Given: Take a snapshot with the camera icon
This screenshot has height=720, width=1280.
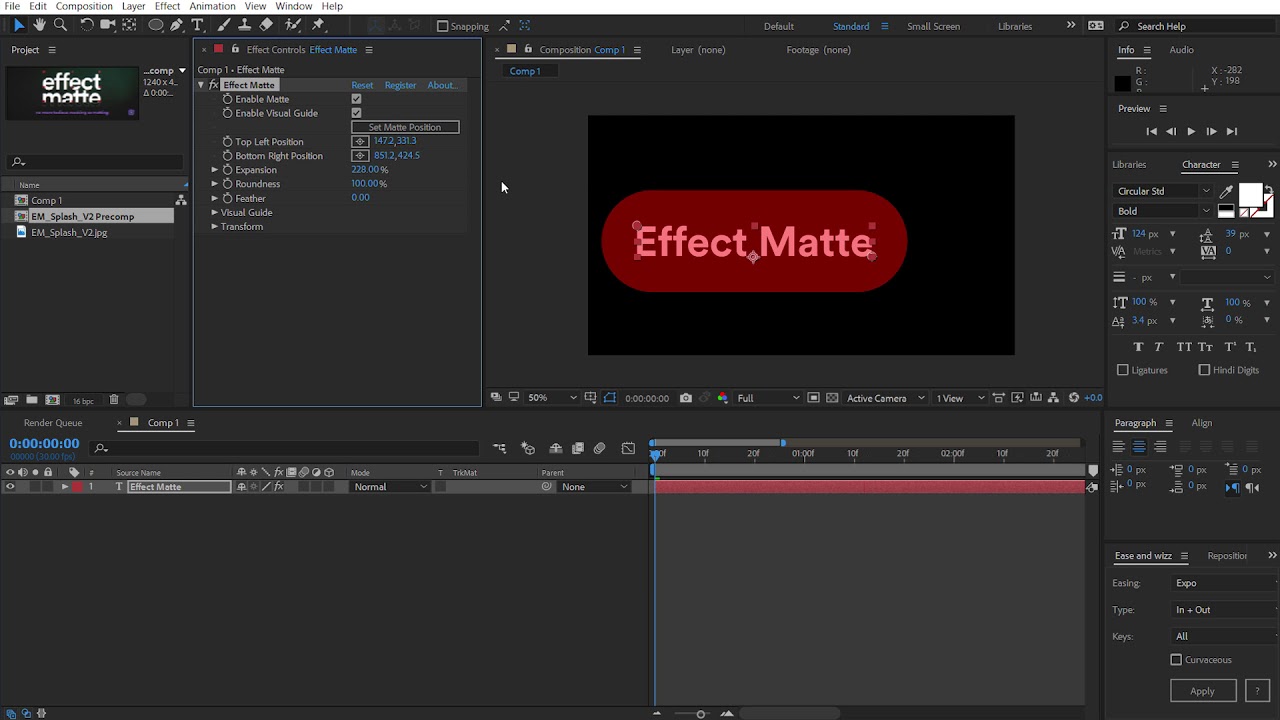Looking at the screenshot, I should tap(685, 398).
